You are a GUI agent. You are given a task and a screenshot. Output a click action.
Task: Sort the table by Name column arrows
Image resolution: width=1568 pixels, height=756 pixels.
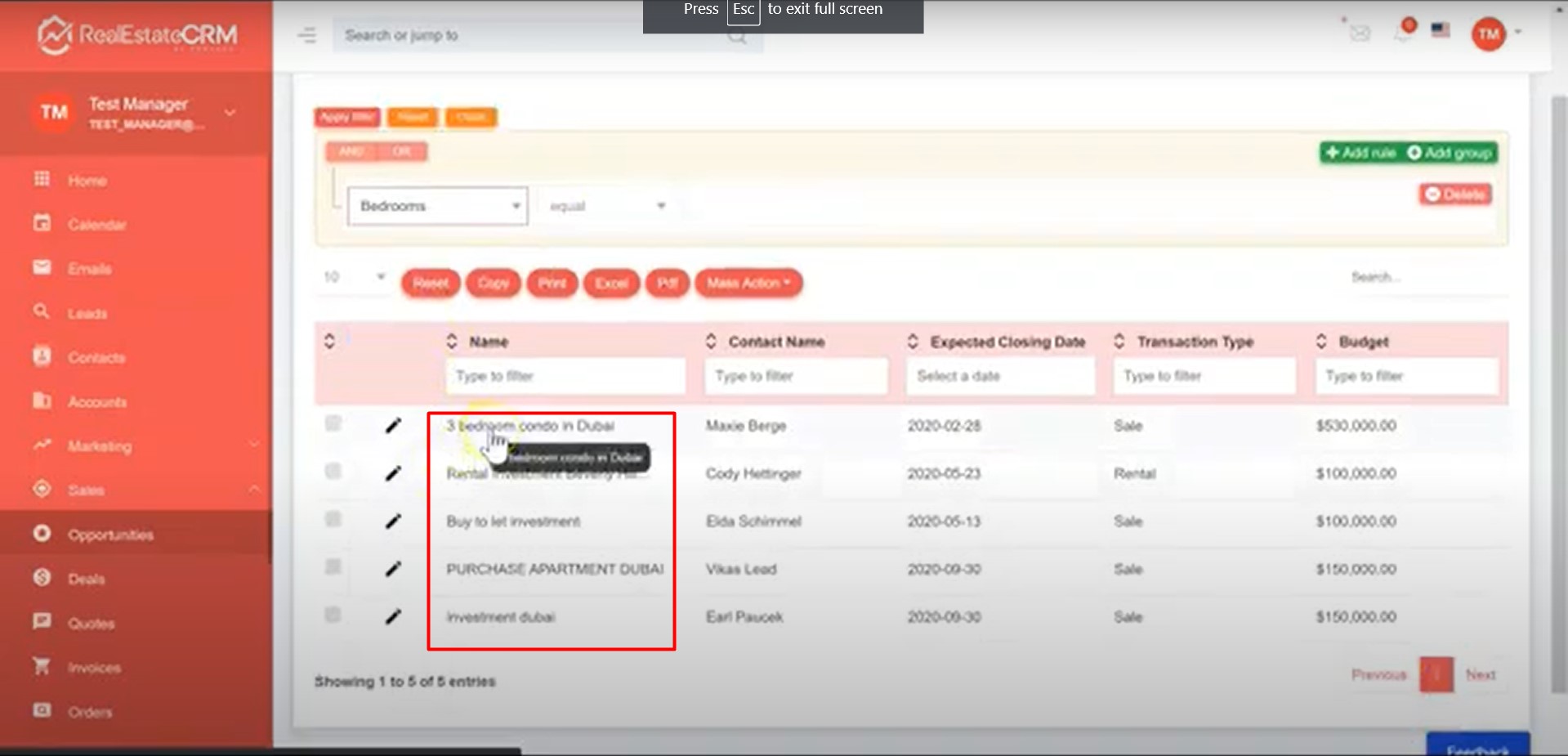452,342
